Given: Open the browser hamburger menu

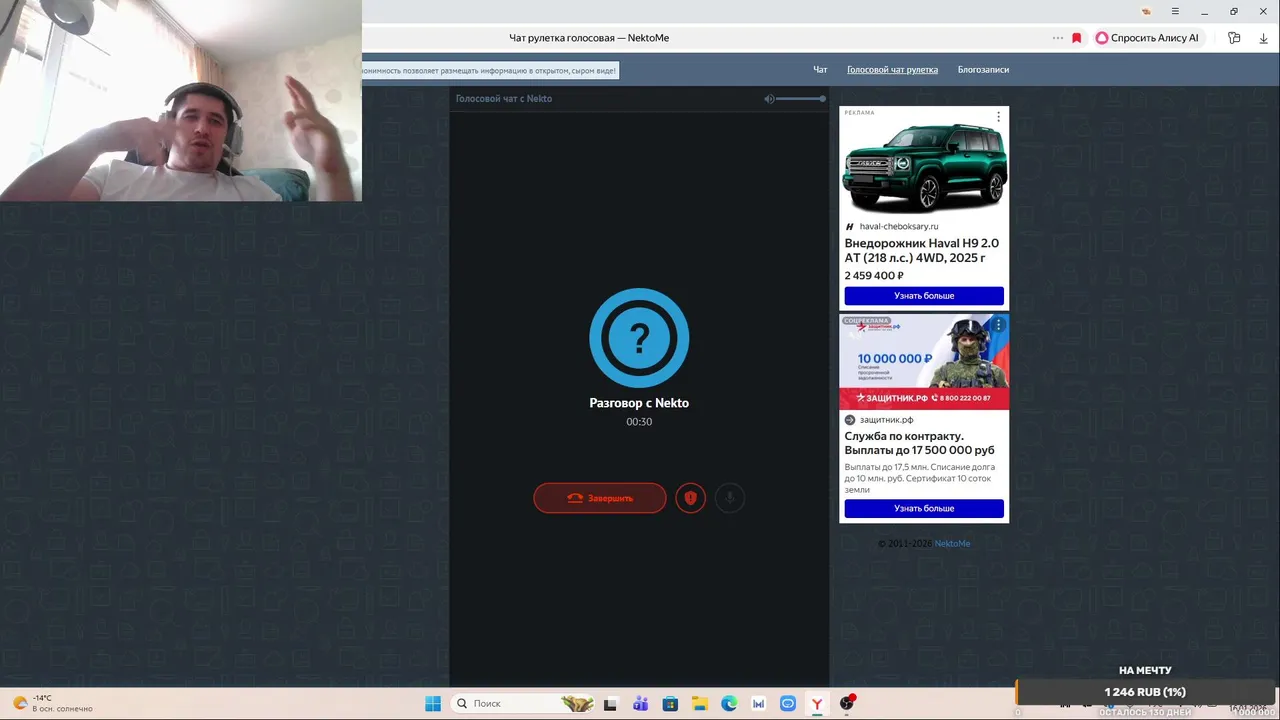Looking at the screenshot, I should pos(1175,11).
